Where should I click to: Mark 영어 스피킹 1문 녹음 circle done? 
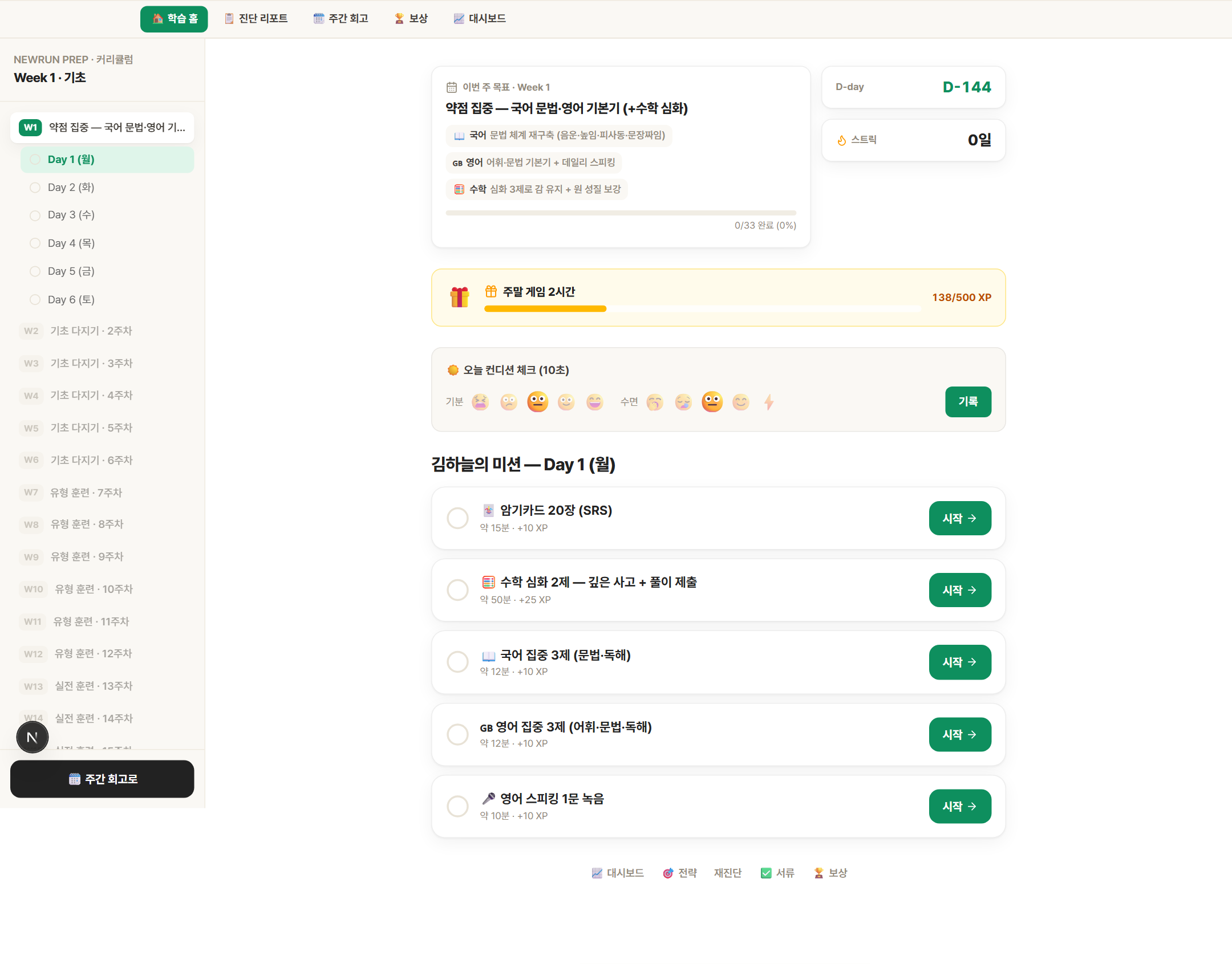point(457,806)
